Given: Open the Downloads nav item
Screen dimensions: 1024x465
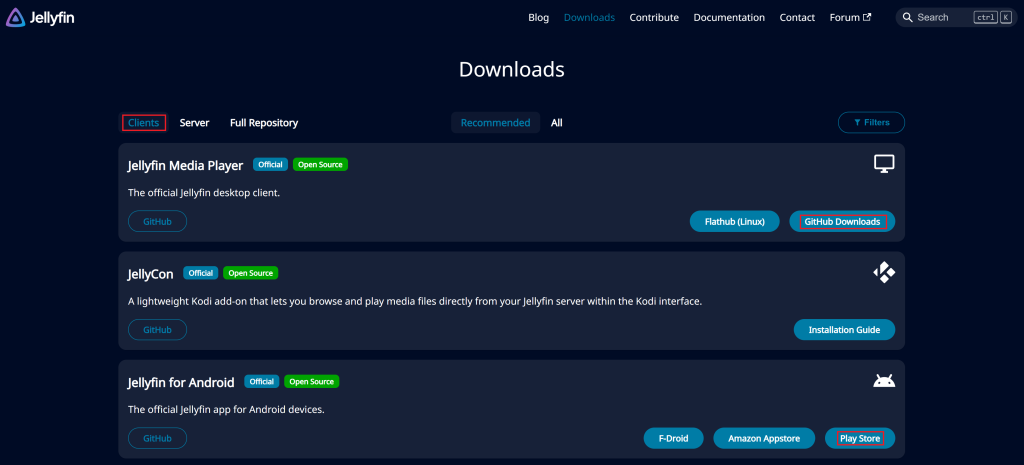Looking at the screenshot, I should 589,18.
